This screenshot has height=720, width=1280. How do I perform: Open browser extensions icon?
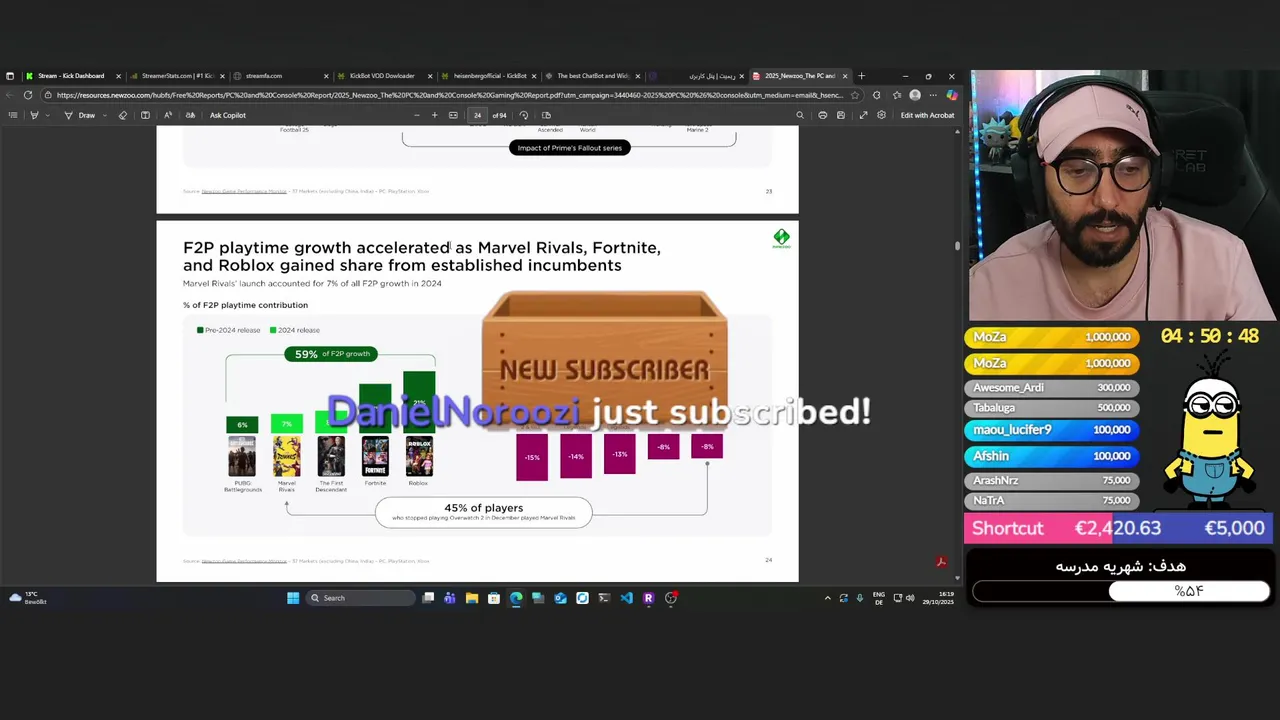[877, 95]
